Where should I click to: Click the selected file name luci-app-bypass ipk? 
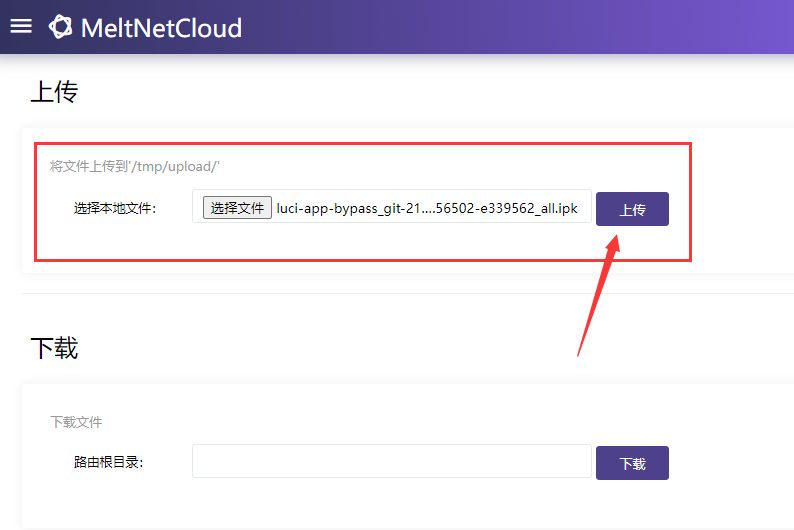tap(427, 208)
